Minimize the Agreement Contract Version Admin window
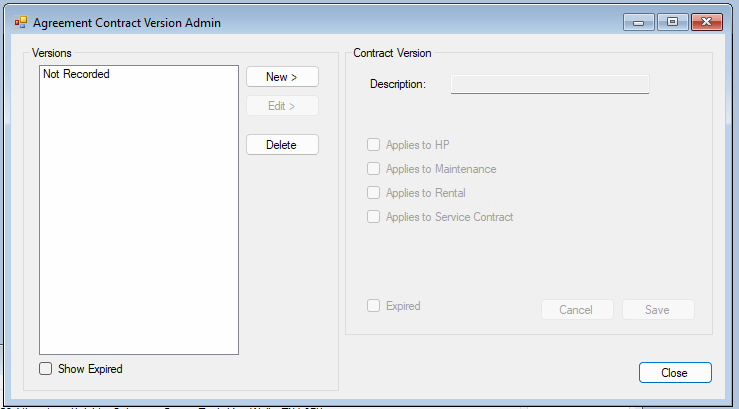Viewport: 739px width, 409px height. pyautogui.click(x=639, y=22)
